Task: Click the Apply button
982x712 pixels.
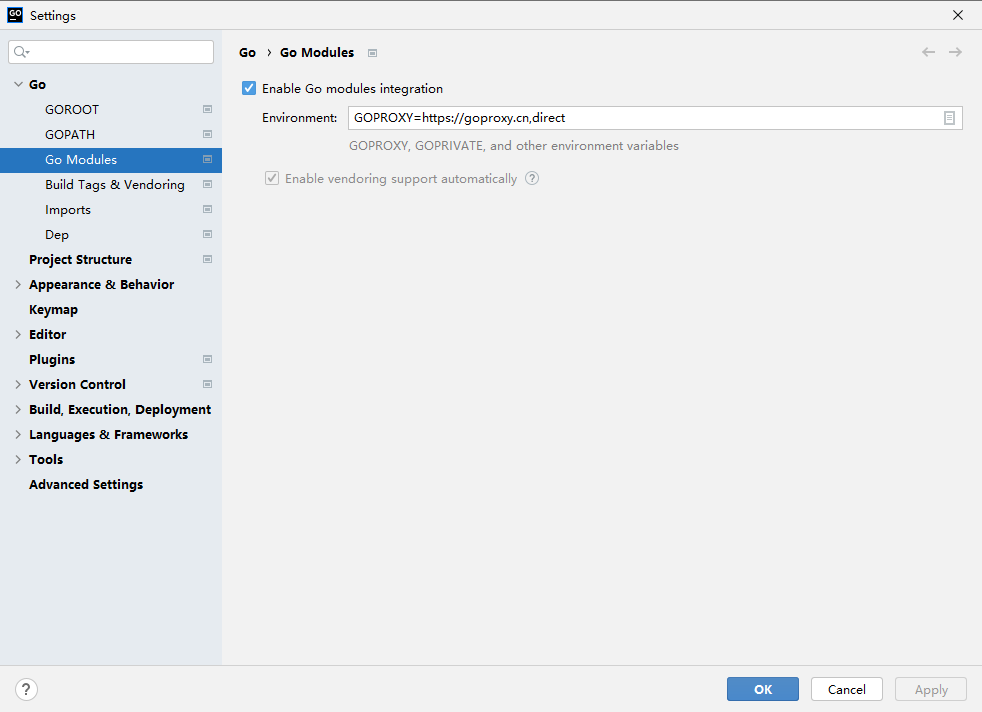Action: click(931, 689)
